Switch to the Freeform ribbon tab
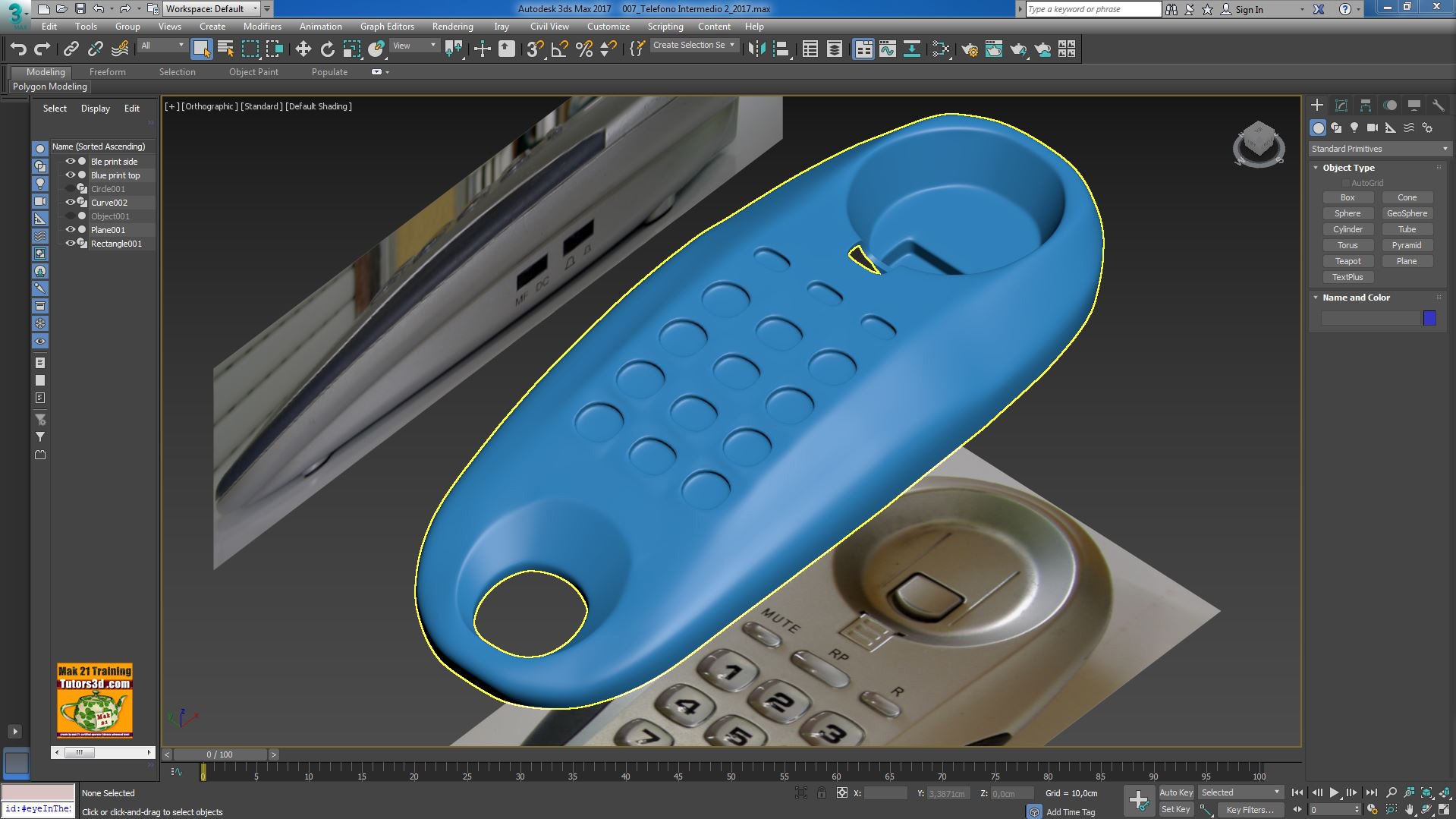 [107, 72]
